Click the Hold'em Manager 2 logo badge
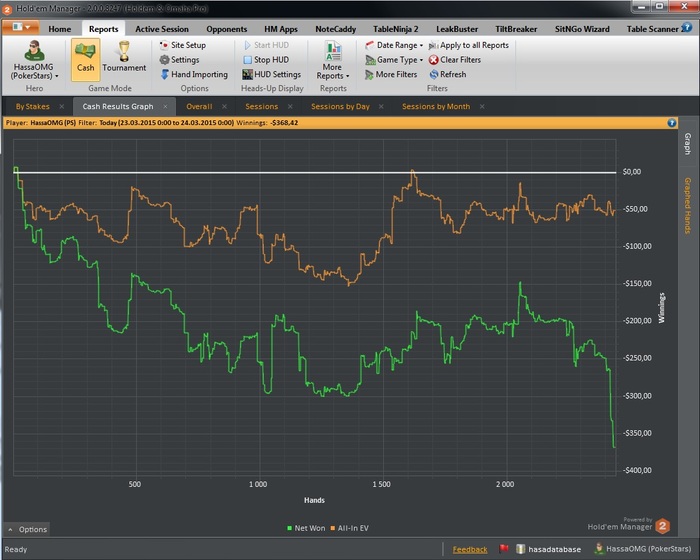 [x=662, y=526]
